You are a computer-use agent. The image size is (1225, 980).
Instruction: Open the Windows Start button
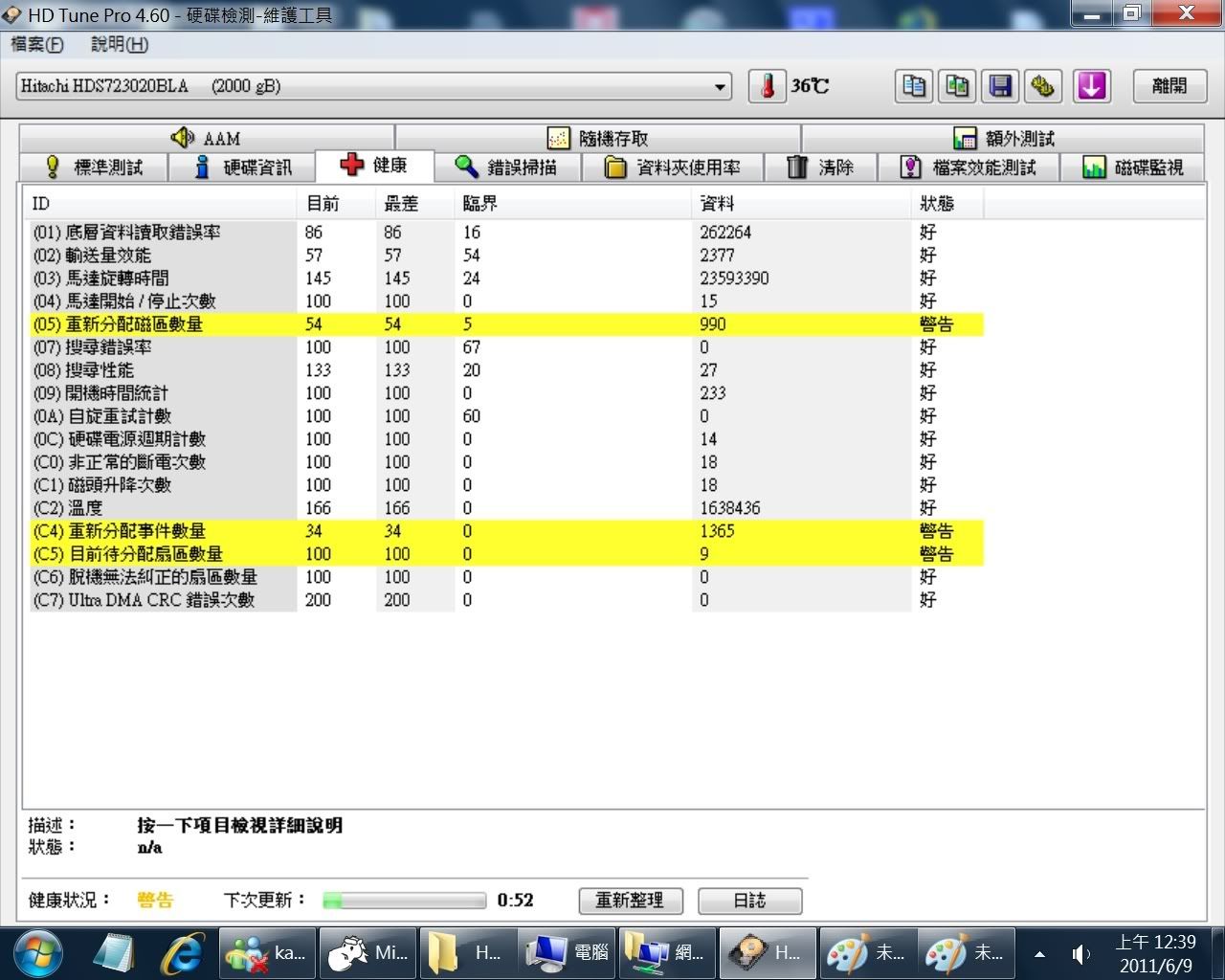tap(36, 953)
